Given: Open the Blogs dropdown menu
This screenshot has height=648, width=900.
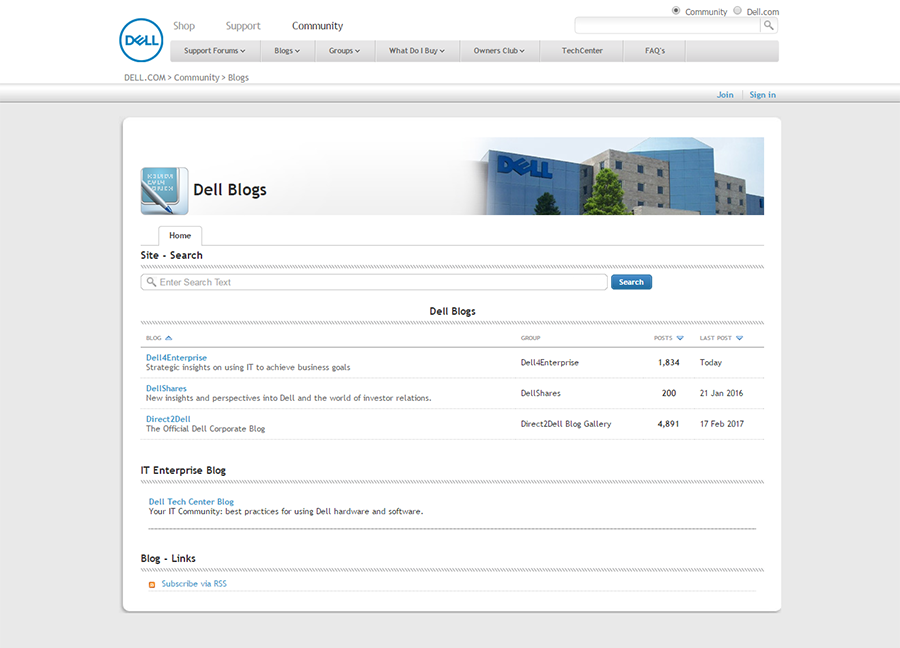Looking at the screenshot, I should [x=287, y=51].
